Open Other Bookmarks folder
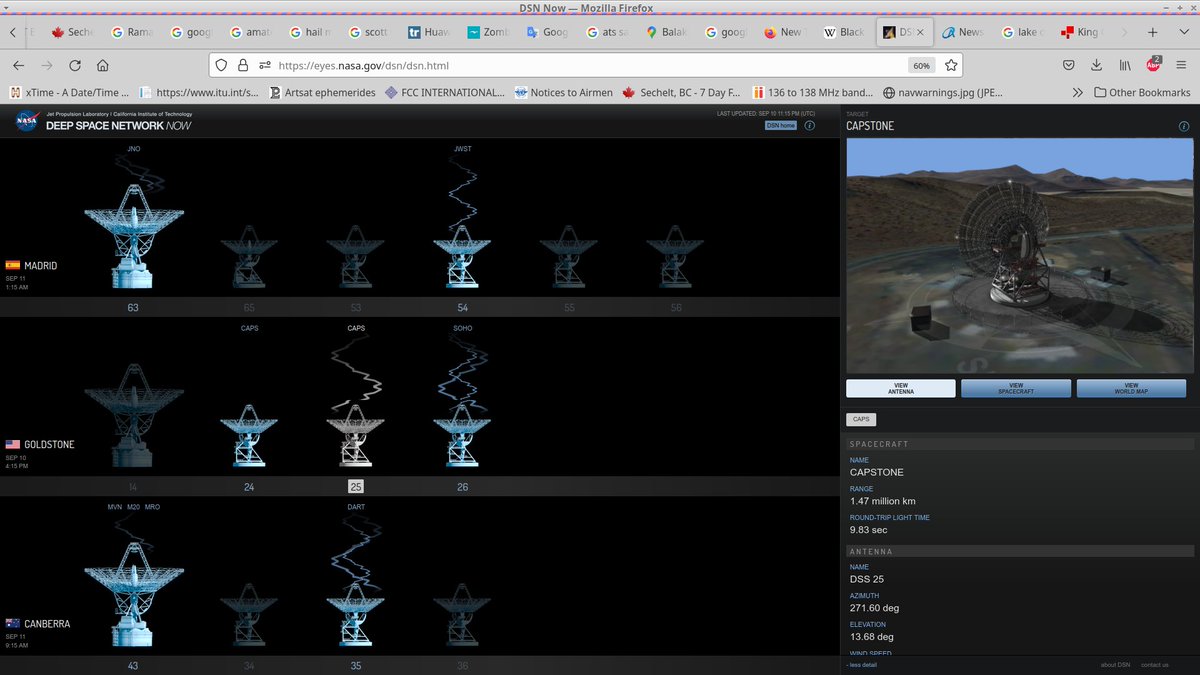Image resolution: width=1200 pixels, height=675 pixels. (x=1142, y=92)
